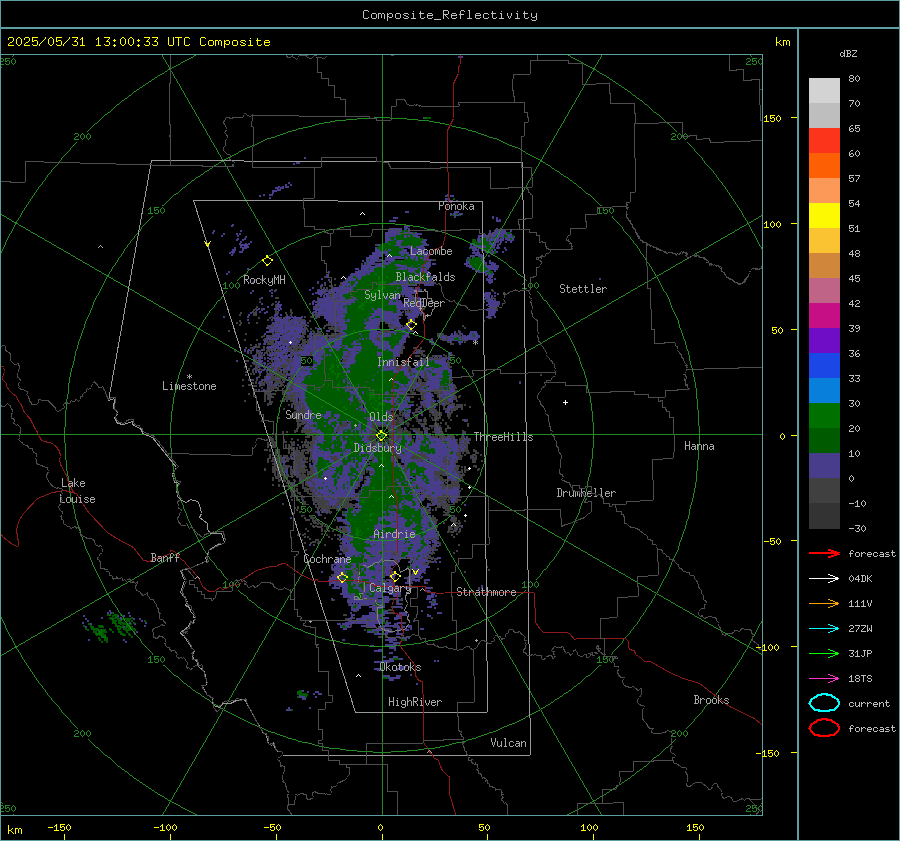900x841 pixels.
Task: Click the cyan 27ZW arrow in legend
Action: 824,629
